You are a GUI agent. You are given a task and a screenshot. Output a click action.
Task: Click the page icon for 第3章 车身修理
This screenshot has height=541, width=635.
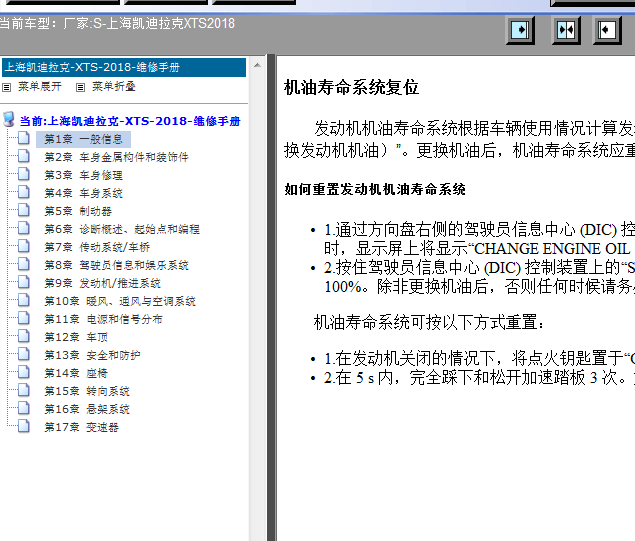click(24, 174)
